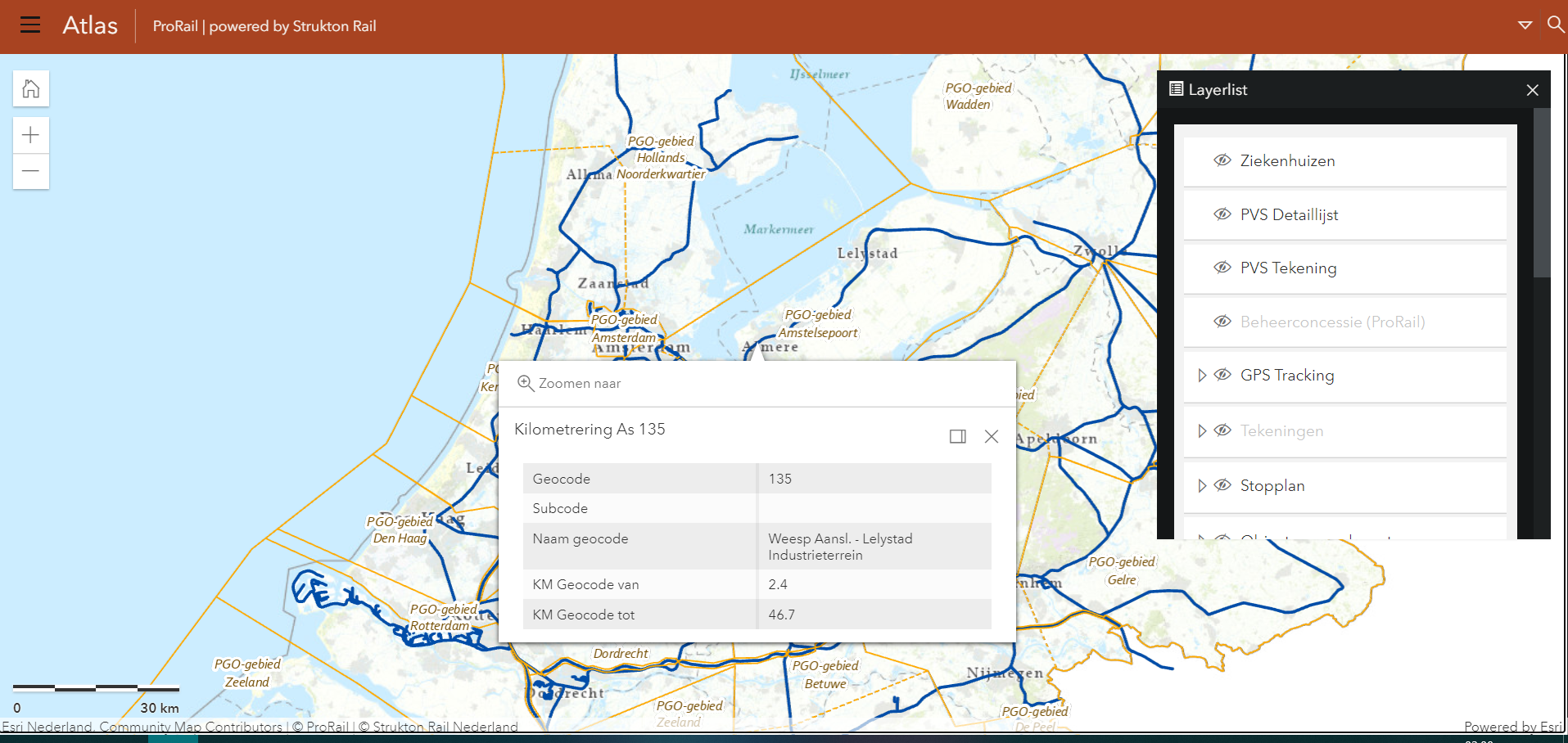Click the Zoomen naar magnifier icon
The image size is (1568, 743).
tap(526, 383)
